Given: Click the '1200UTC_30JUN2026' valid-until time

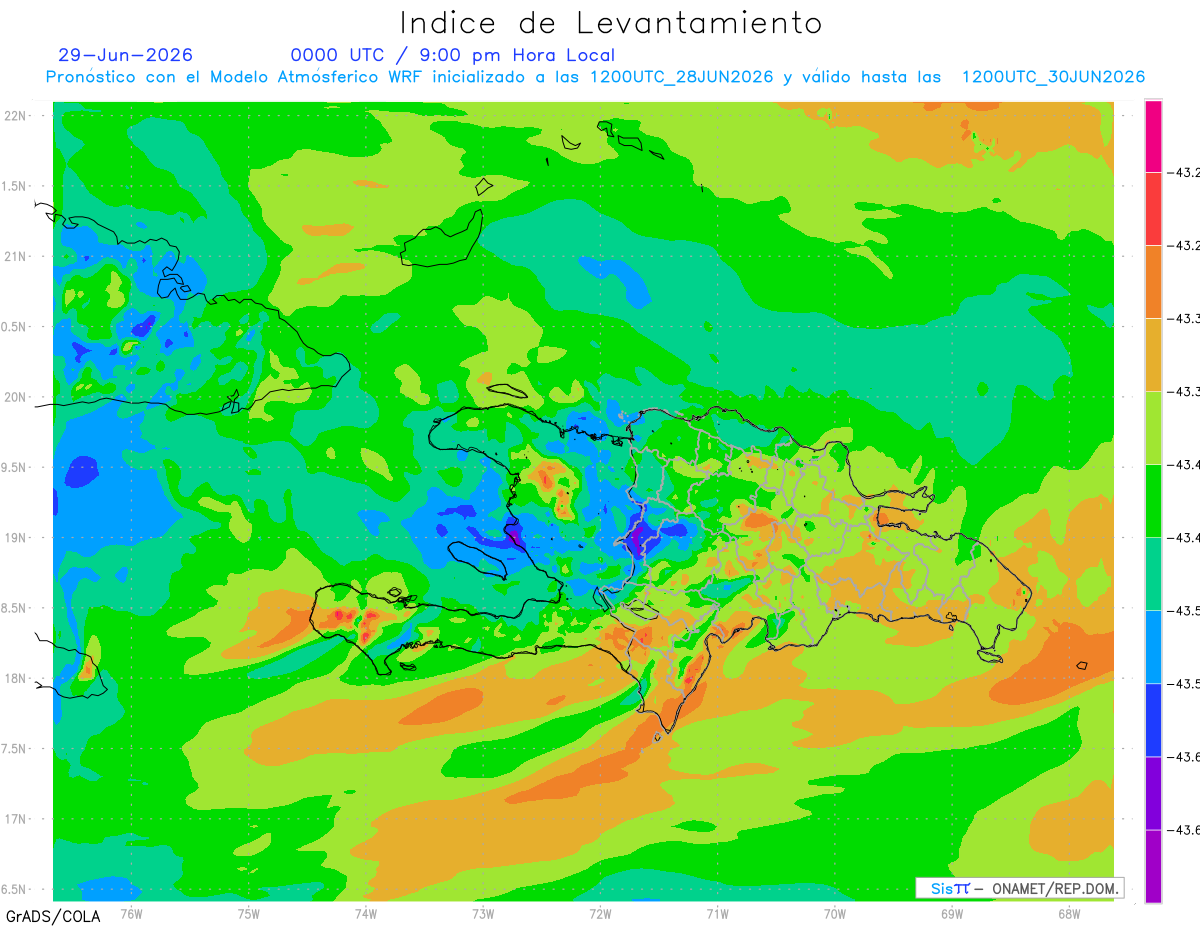Looking at the screenshot, I should pos(1053,77).
